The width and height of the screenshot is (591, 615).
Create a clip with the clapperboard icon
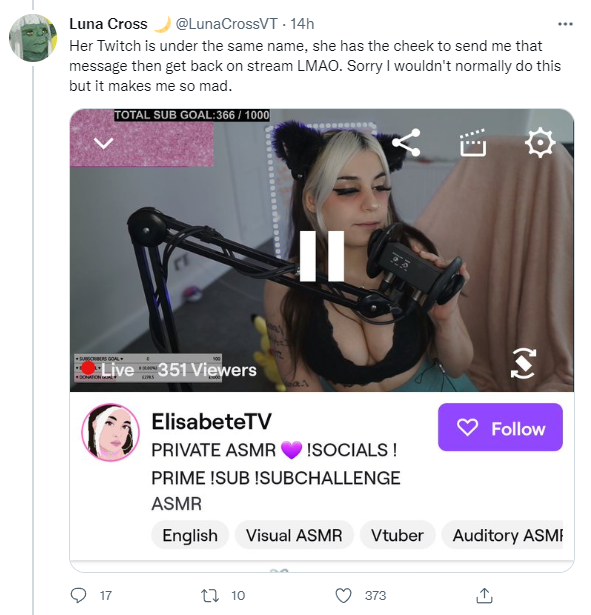[473, 143]
